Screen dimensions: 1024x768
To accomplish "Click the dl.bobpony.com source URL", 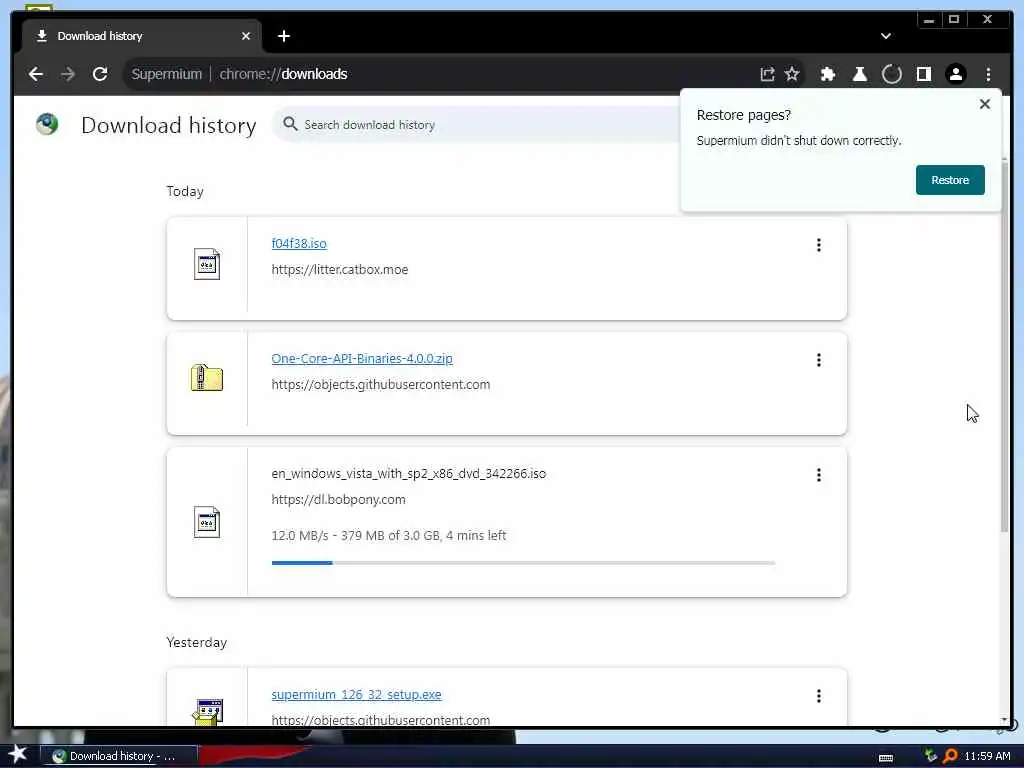I will click(338, 499).
